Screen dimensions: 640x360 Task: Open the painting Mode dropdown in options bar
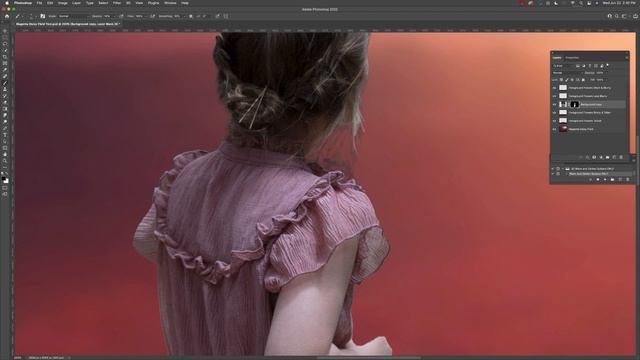73,16
